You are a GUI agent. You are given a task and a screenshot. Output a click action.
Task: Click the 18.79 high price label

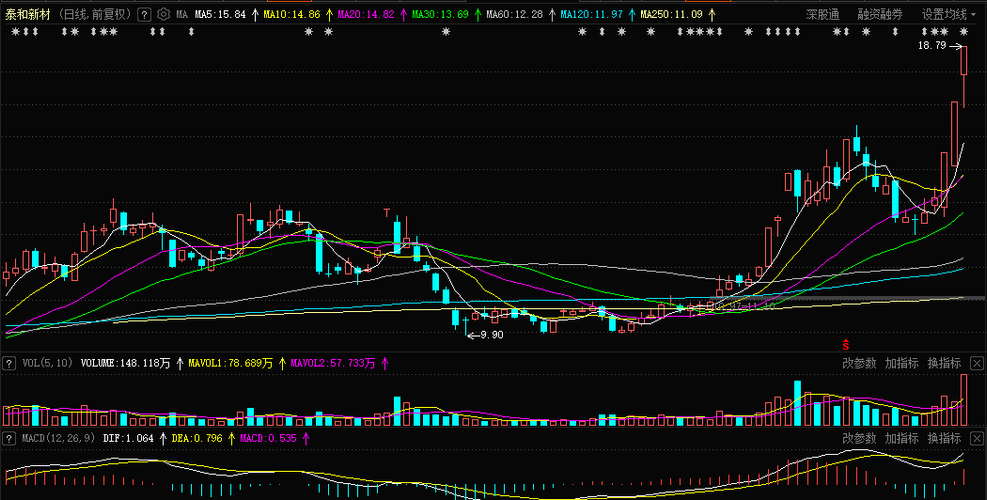(x=932, y=45)
